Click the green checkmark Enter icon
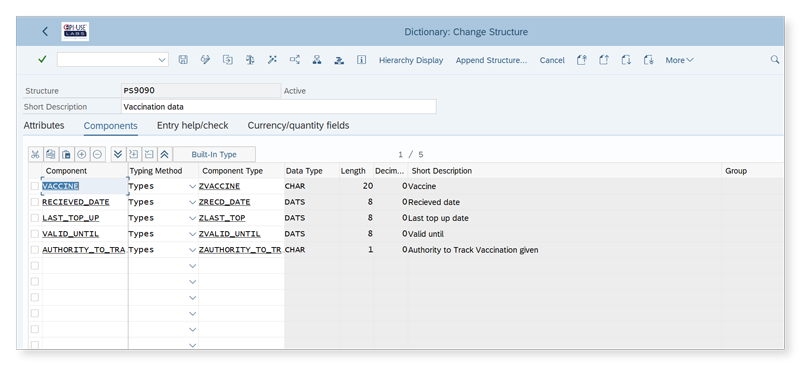800x365 pixels. (42, 60)
